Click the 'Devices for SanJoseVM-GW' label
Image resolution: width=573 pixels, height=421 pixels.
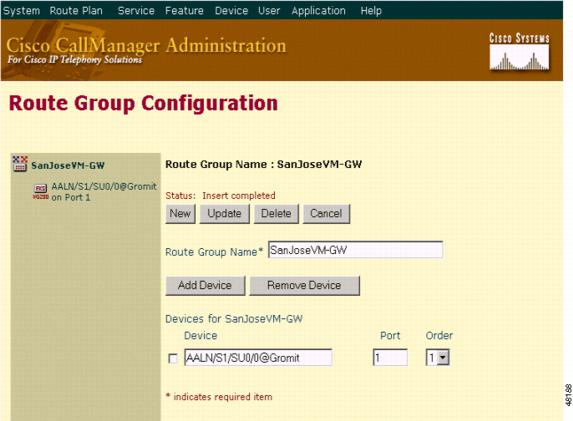pos(234,319)
